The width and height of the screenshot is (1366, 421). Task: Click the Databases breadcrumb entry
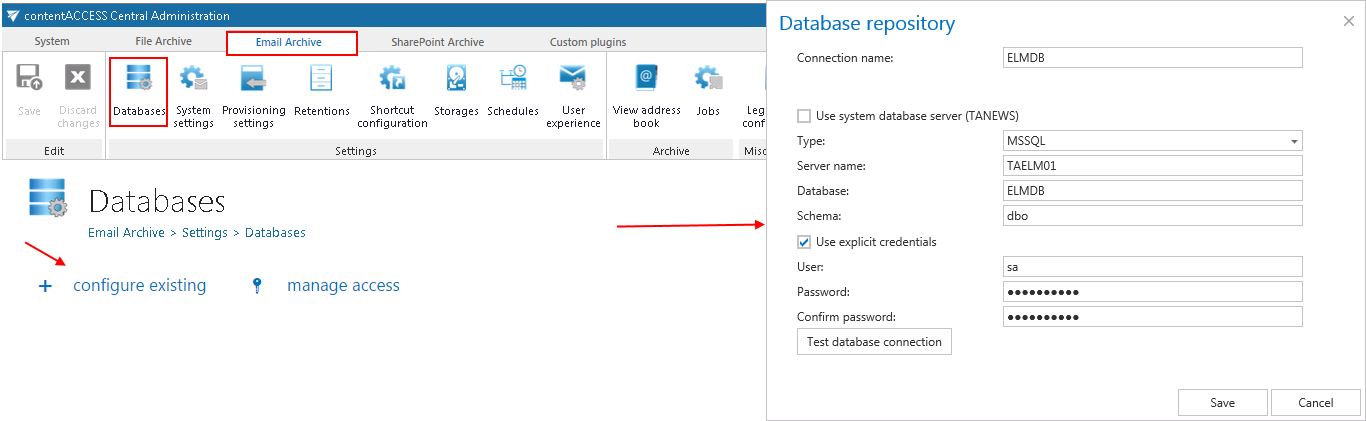tap(275, 232)
